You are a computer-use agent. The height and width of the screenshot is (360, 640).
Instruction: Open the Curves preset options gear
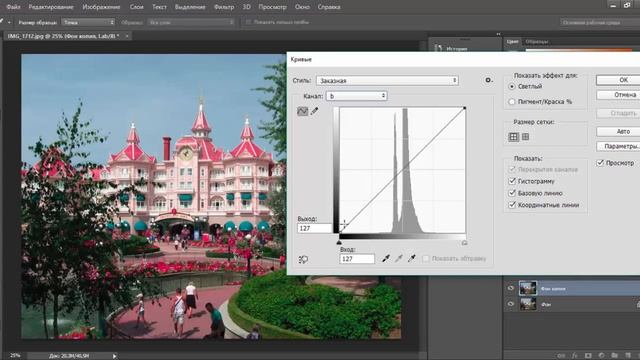tap(488, 80)
